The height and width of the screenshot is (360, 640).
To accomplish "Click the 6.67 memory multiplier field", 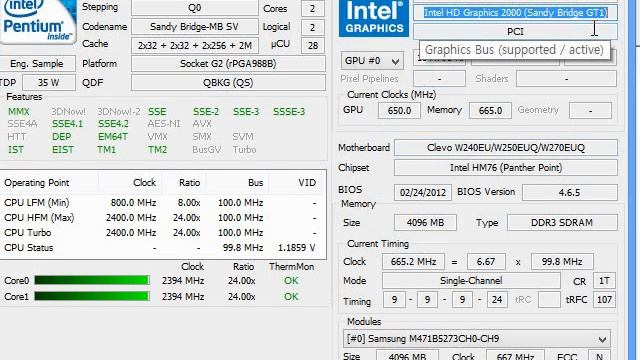I will pyautogui.click(x=486, y=262).
